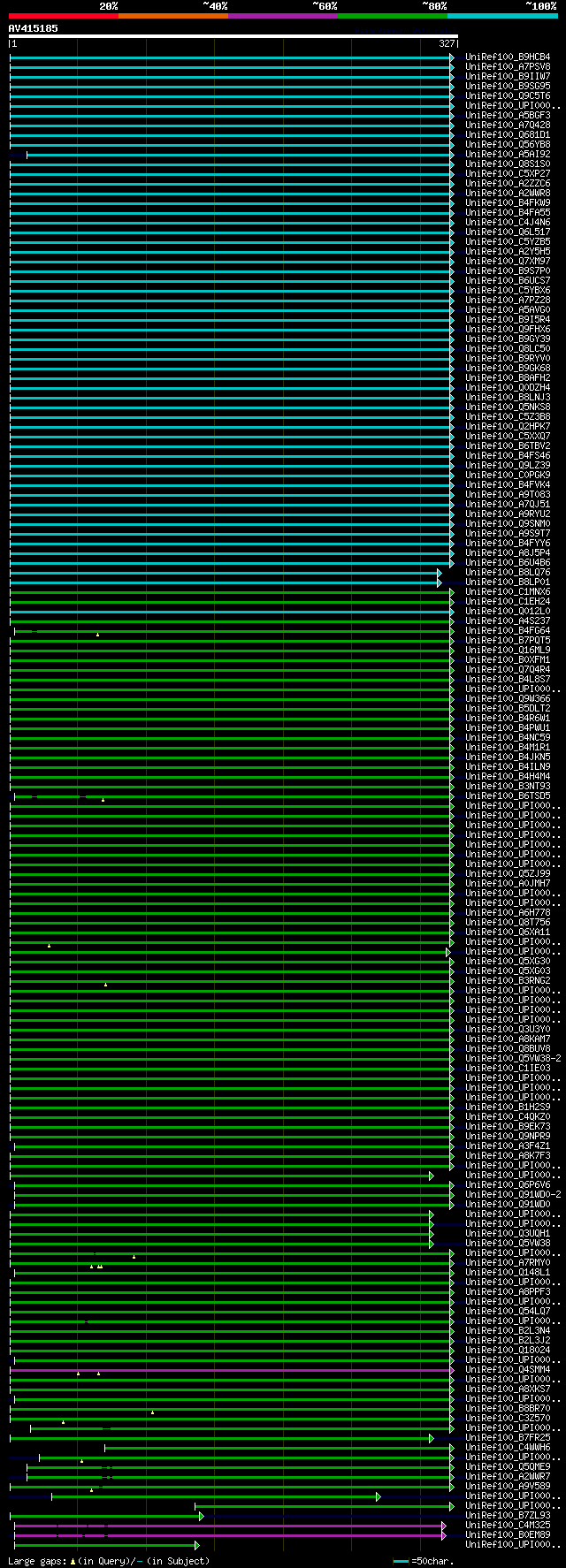Click the white query length ruler bar
The width and height of the screenshot is (566, 1568).
pos(233,36)
